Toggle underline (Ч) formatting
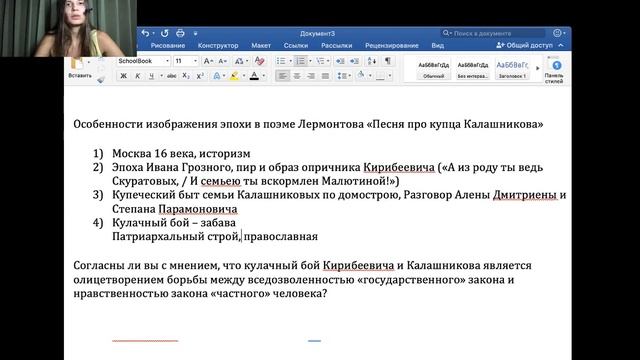 [x=151, y=76]
